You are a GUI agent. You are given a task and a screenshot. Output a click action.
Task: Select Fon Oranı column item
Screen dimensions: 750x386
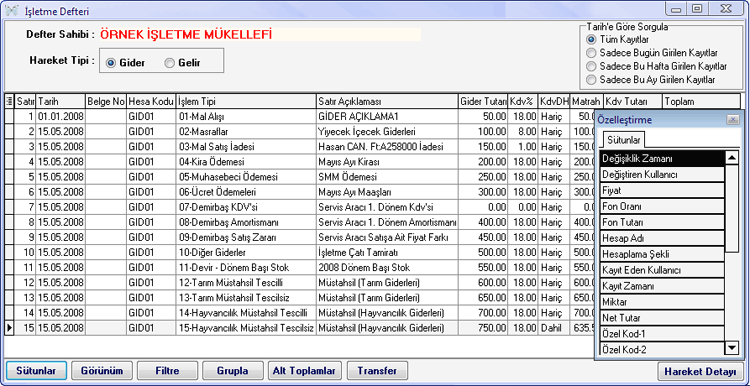pyautogui.click(x=662, y=207)
